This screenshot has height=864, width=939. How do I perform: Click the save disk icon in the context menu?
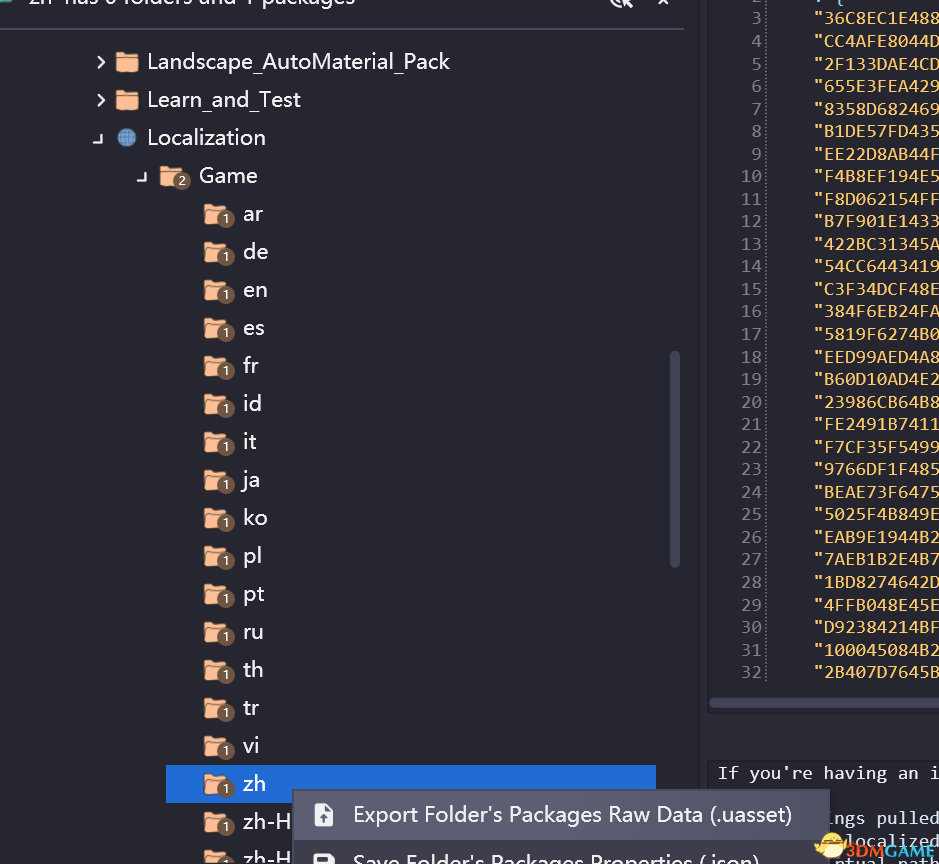click(x=324, y=858)
